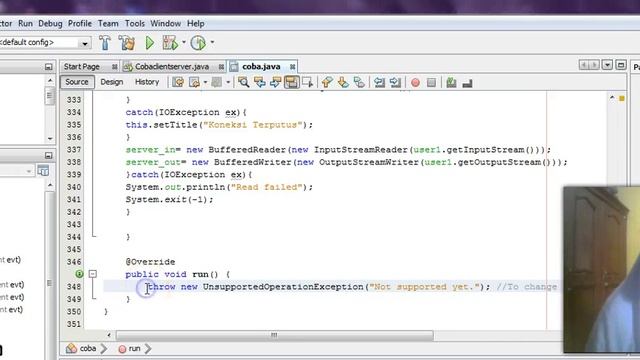The width and height of the screenshot is (640, 360).
Task: Click the horizontal scrollbar of the editor
Action: [274, 335]
